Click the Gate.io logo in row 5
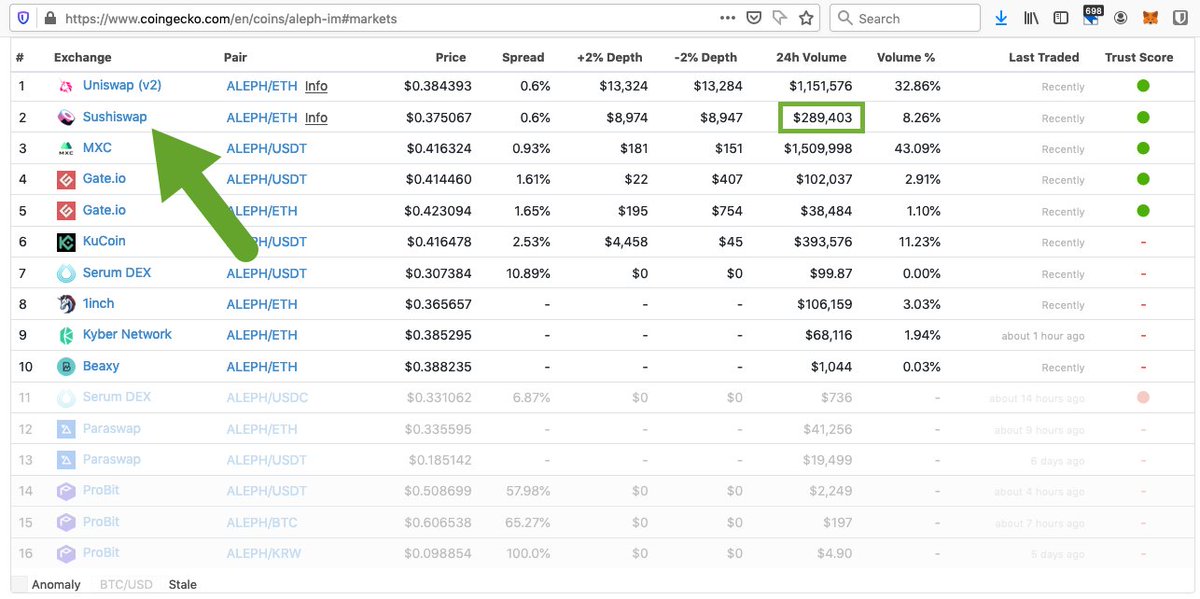 tap(66, 211)
